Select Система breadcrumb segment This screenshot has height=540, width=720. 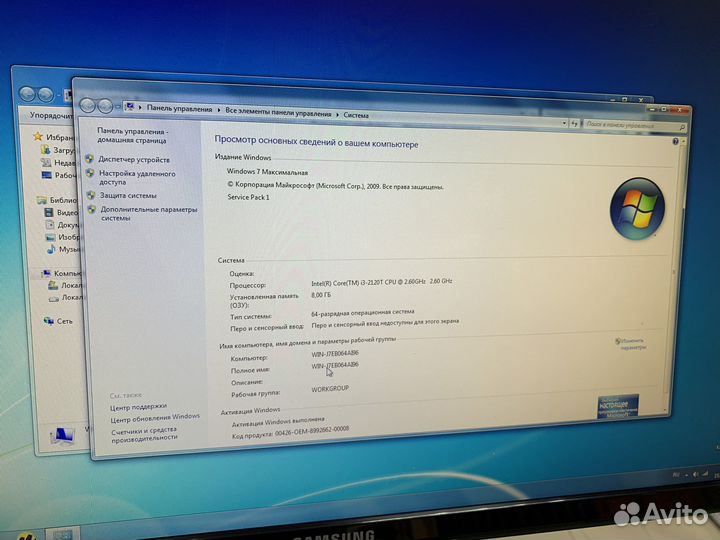356,115
